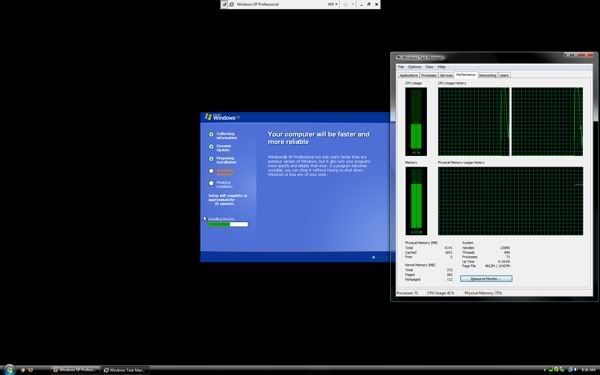Switch to the Applications tab
The width and height of the screenshot is (600, 375).
click(x=409, y=75)
